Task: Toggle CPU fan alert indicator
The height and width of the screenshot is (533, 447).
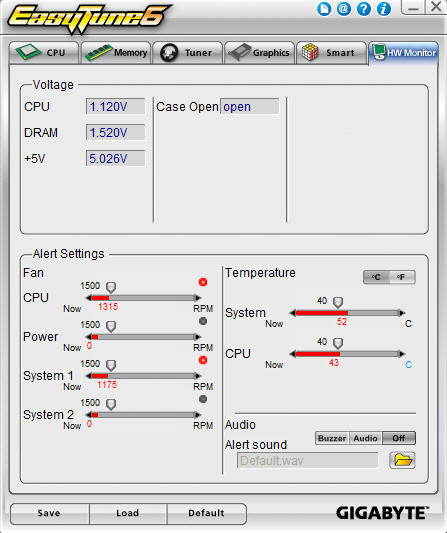Action: click(203, 282)
